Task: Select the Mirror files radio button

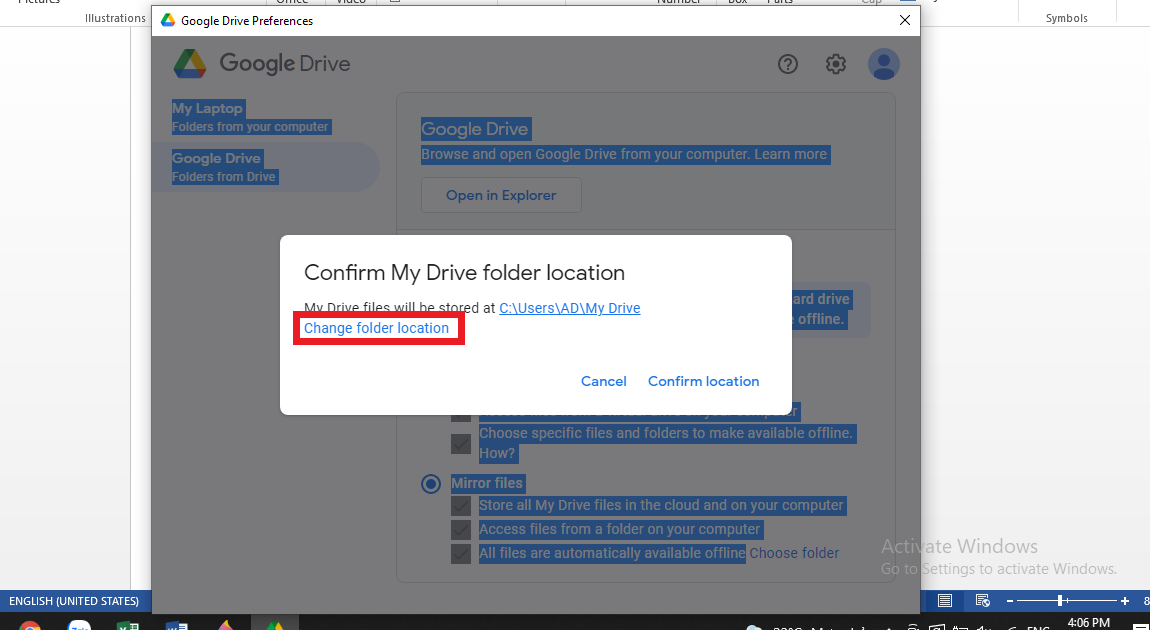Action: [x=431, y=484]
